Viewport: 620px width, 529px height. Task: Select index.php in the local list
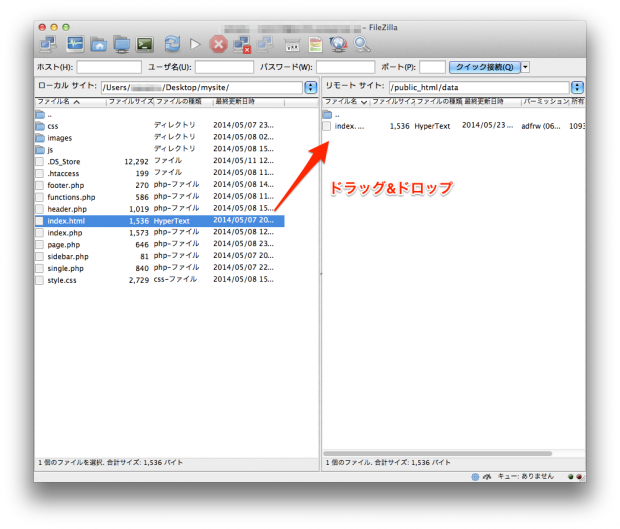[160, 233]
